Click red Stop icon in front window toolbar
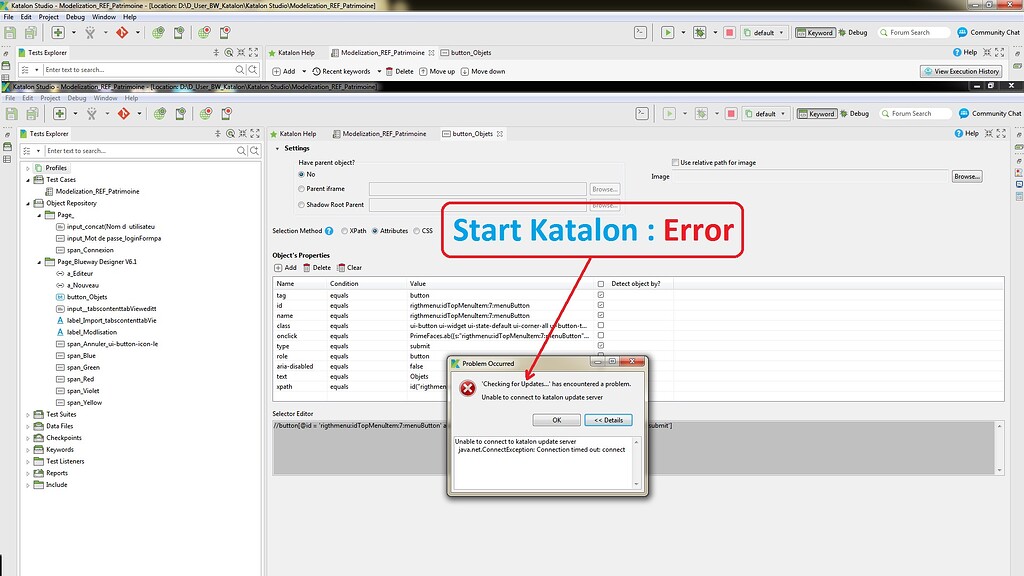 tap(731, 114)
